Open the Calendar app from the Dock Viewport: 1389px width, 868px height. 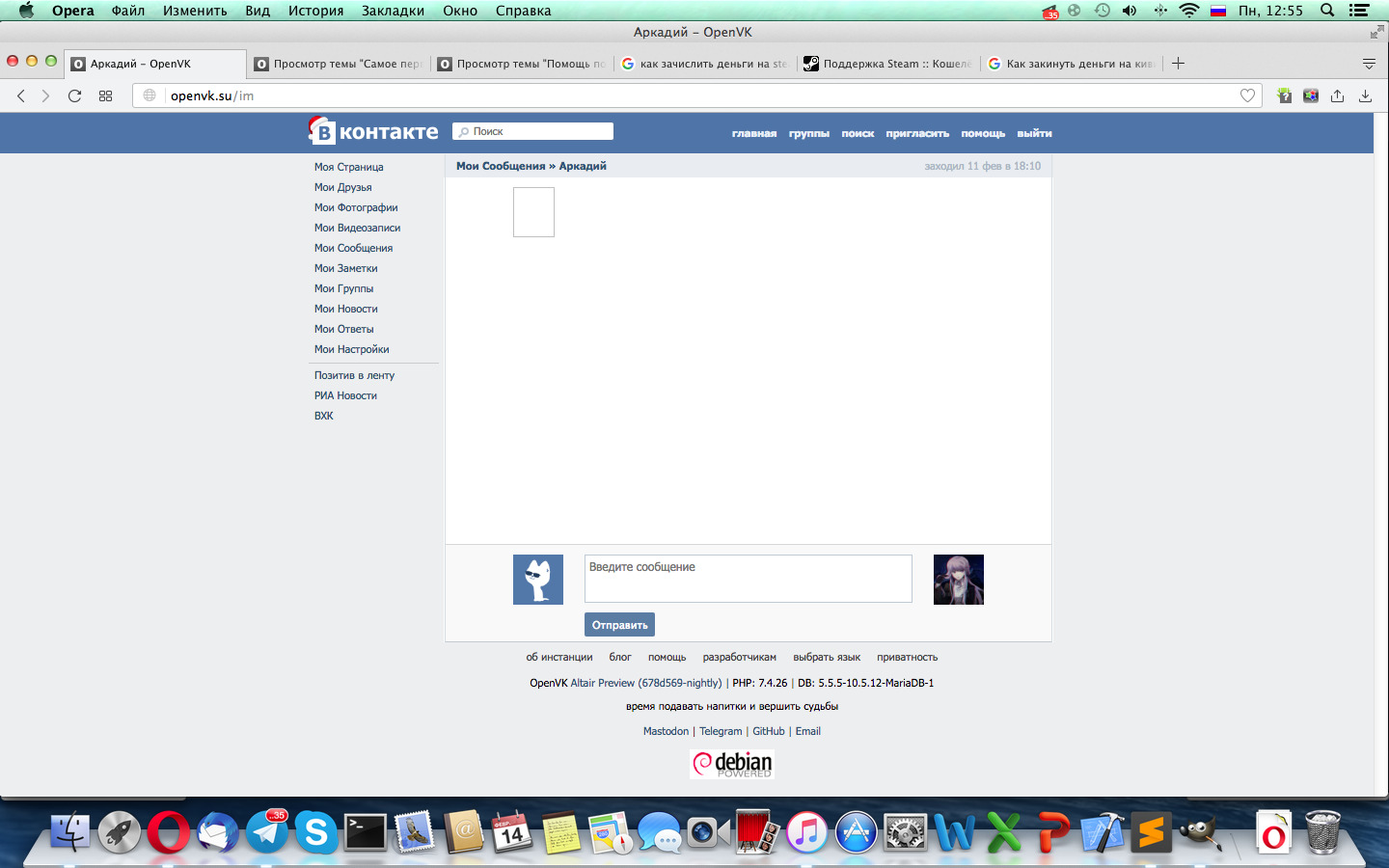point(512,832)
